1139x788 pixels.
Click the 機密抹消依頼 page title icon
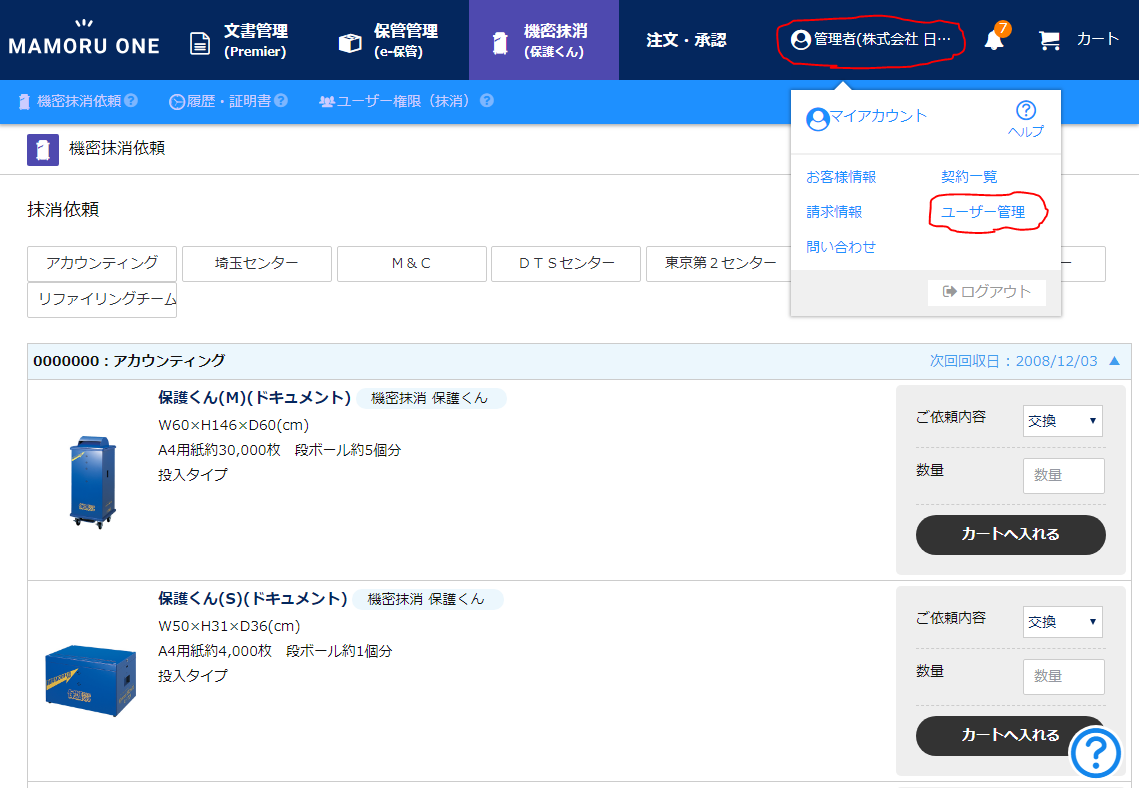click(43, 150)
